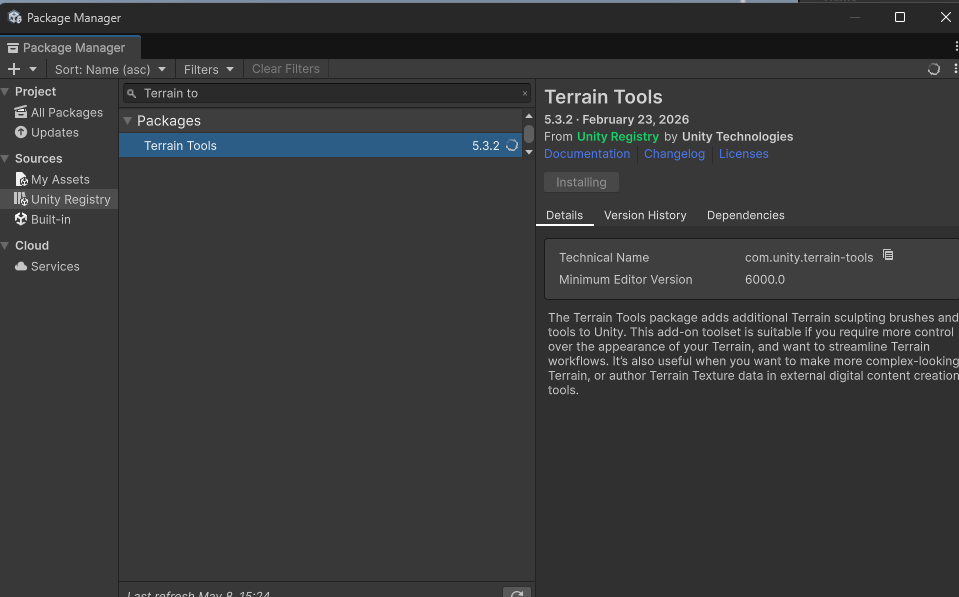
Task: Click the All Packages icon
Action: point(21,112)
